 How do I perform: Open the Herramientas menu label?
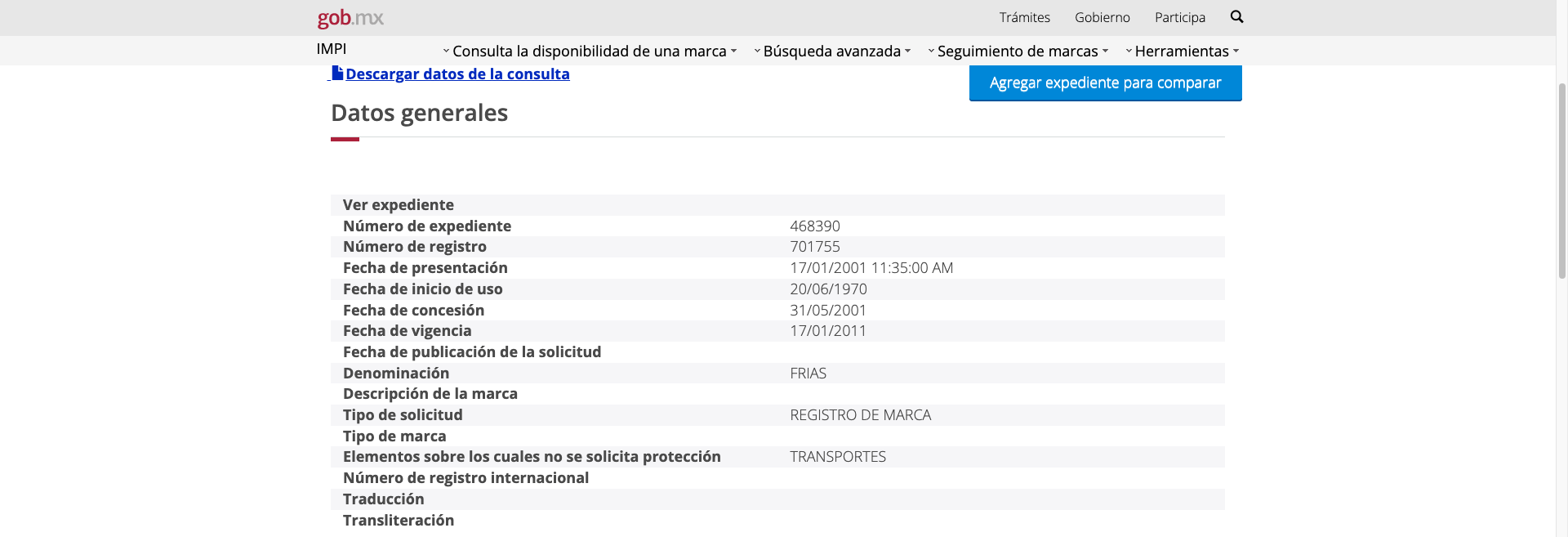(1181, 51)
